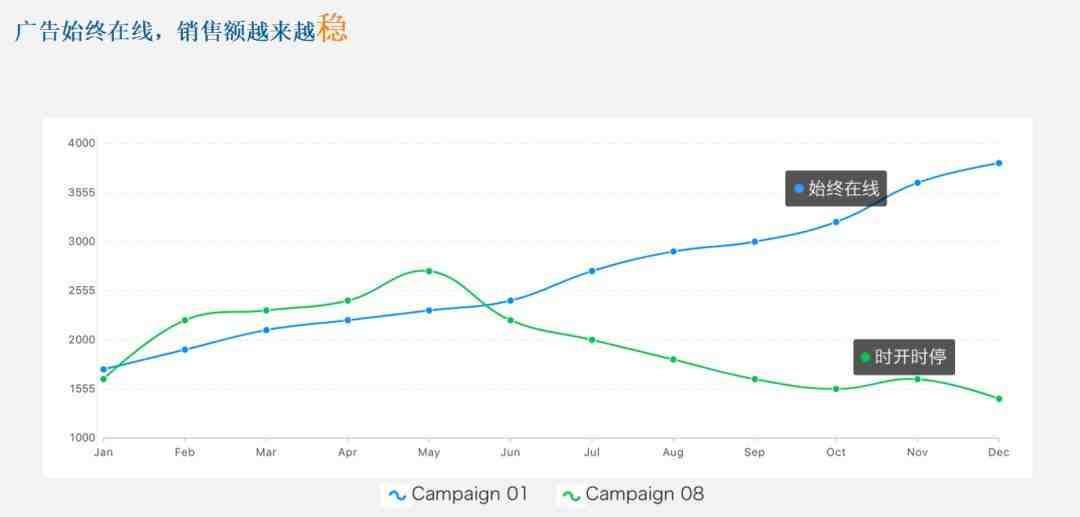Click the 4000 value on y-axis
1080x517 pixels.
81,143
